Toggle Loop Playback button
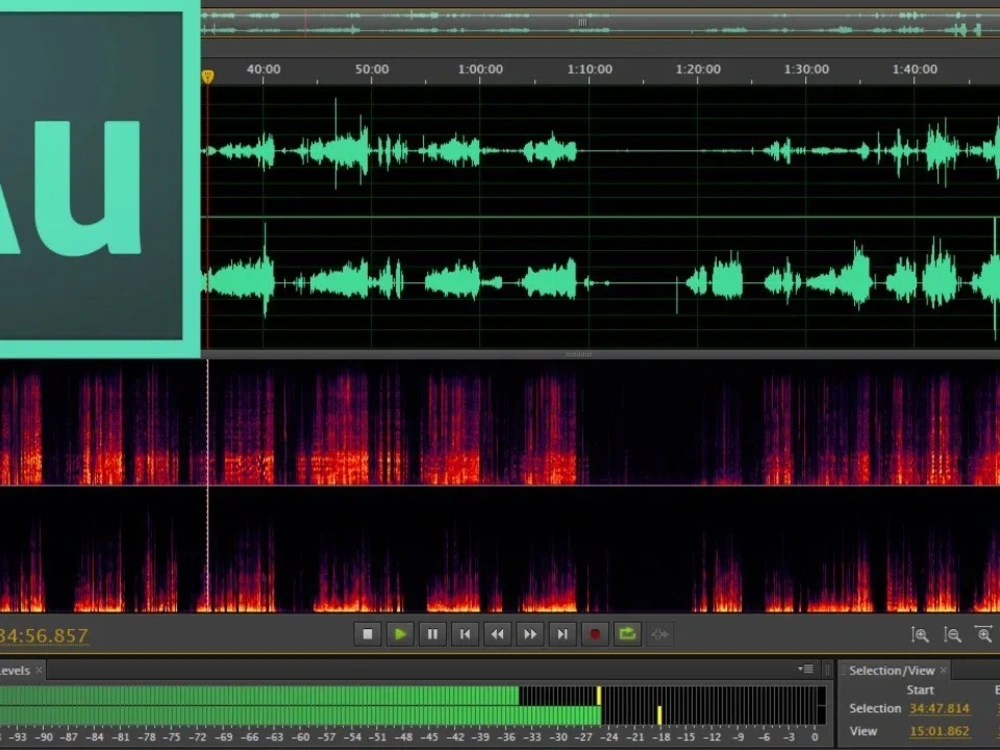Screen dimensions: 1000x750 coord(628,634)
